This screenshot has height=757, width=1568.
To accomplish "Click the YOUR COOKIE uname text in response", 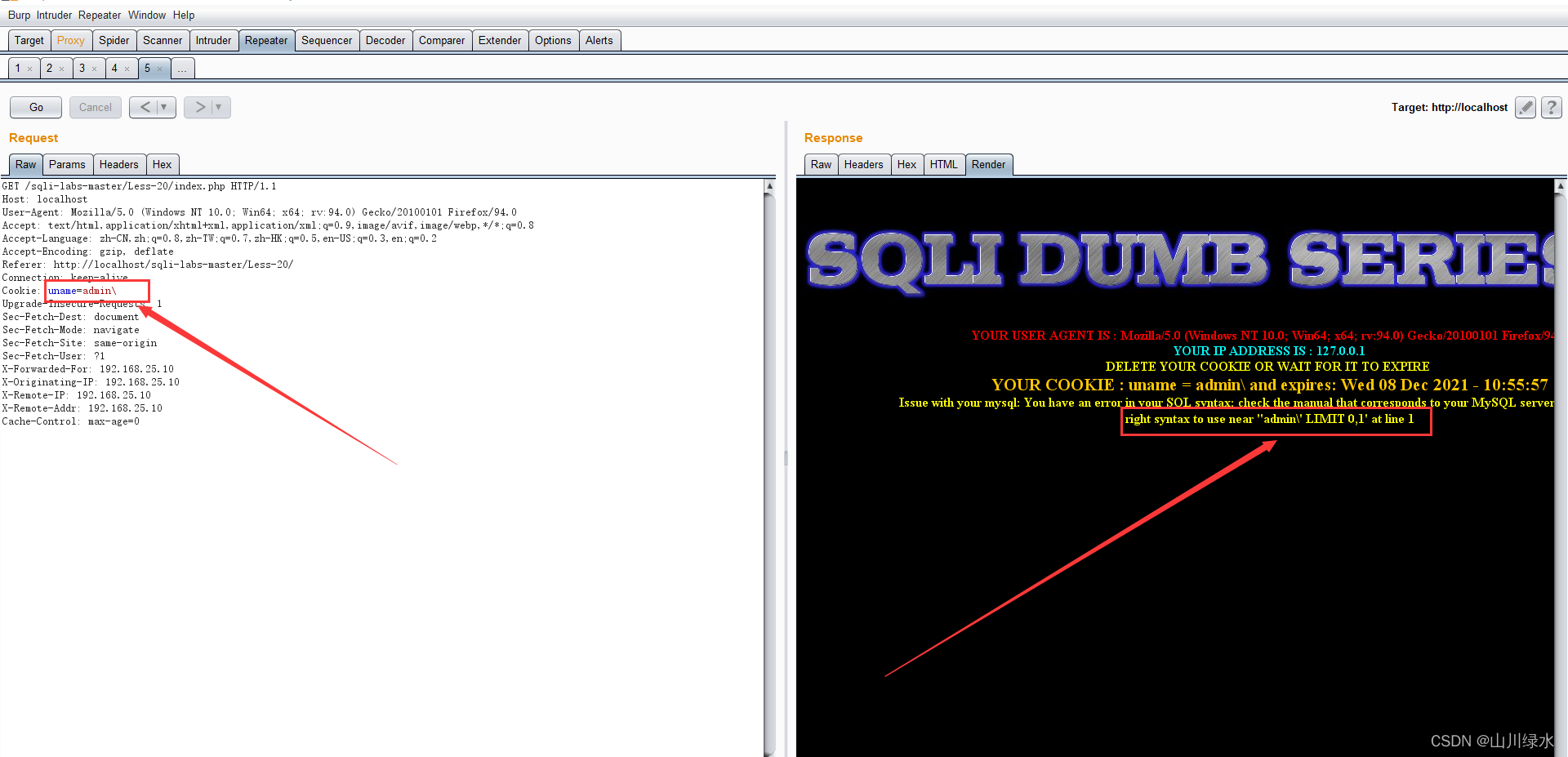I will coord(1270,385).
